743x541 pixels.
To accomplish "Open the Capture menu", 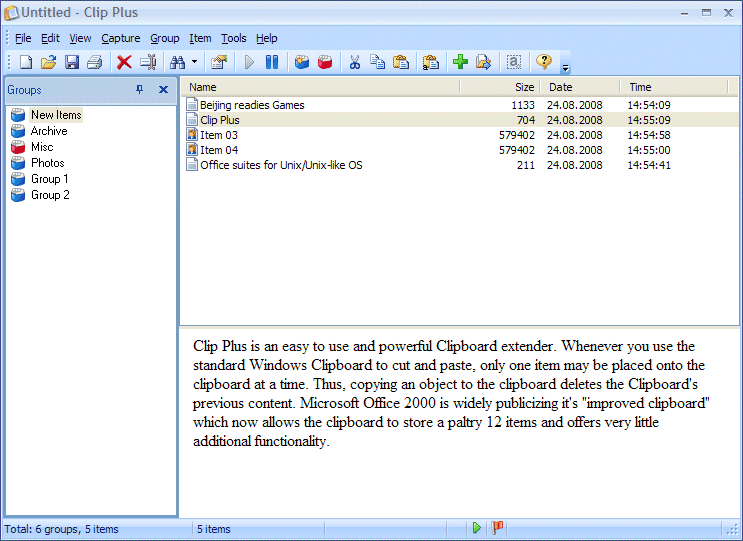I will point(120,38).
